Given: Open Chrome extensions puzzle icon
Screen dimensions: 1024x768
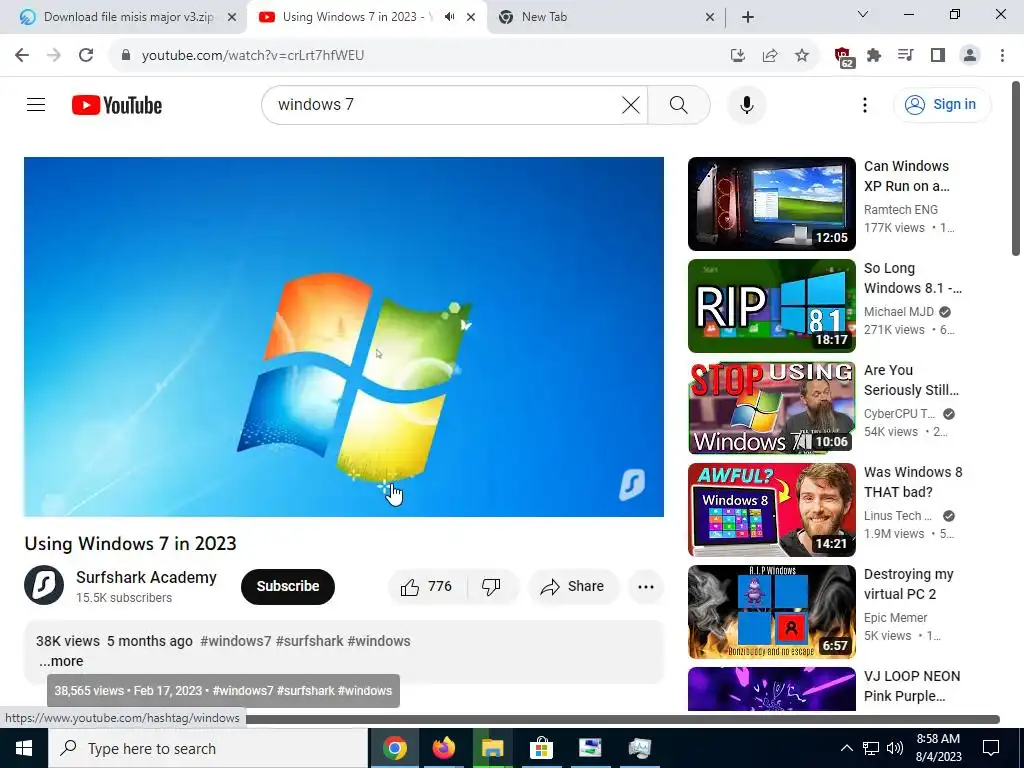Looking at the screenshot, I should pos(874,55).
